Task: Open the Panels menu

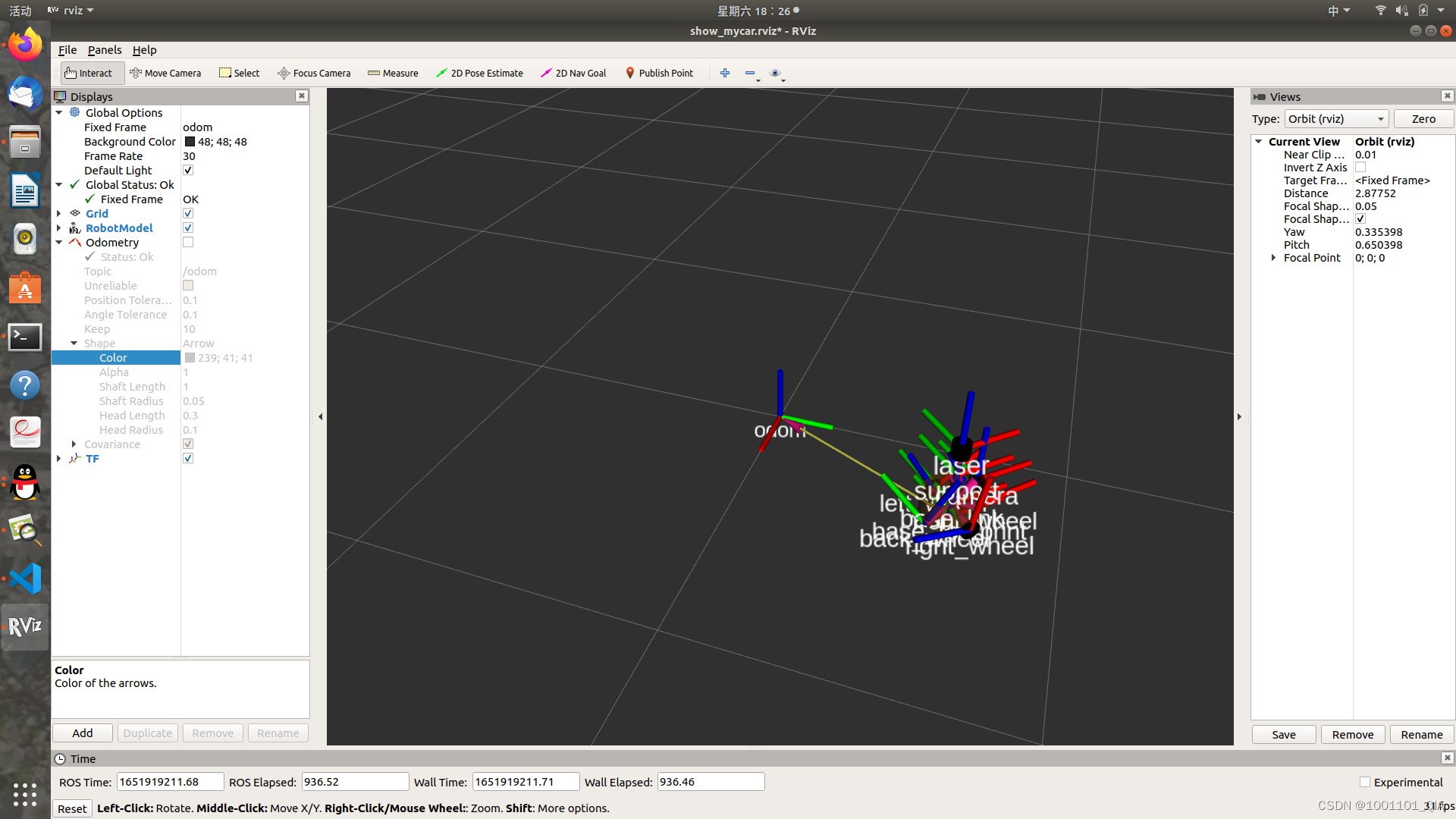Action: tap(105, 50)
